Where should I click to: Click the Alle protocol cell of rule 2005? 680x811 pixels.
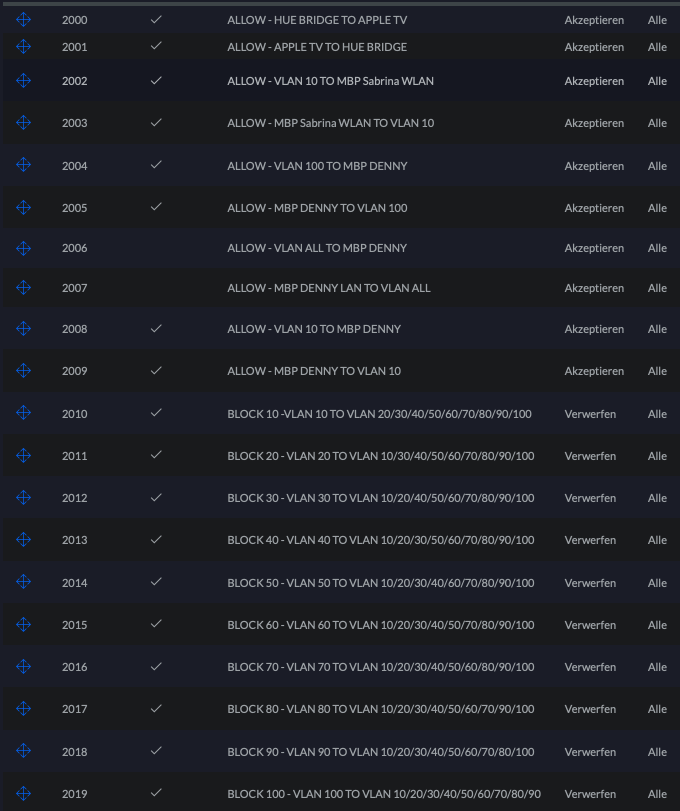click(657, 208)
